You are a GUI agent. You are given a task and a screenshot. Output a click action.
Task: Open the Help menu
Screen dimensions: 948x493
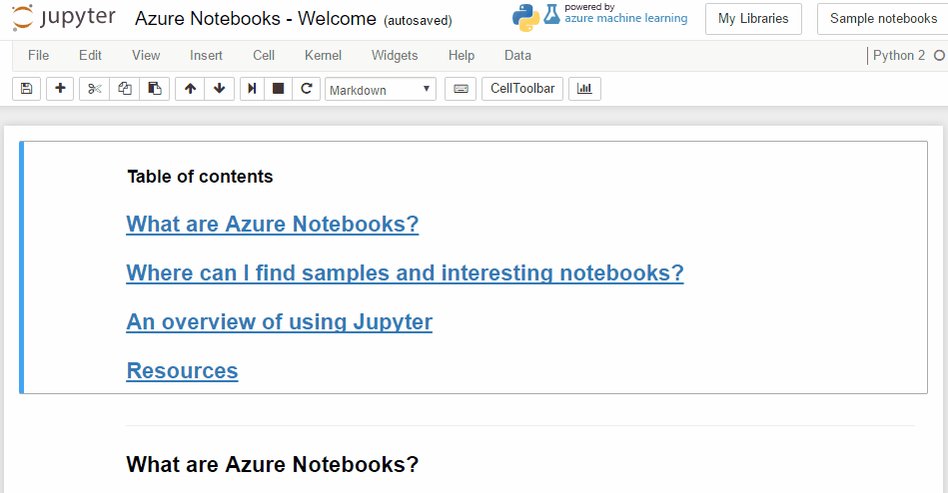coord(461,56)
